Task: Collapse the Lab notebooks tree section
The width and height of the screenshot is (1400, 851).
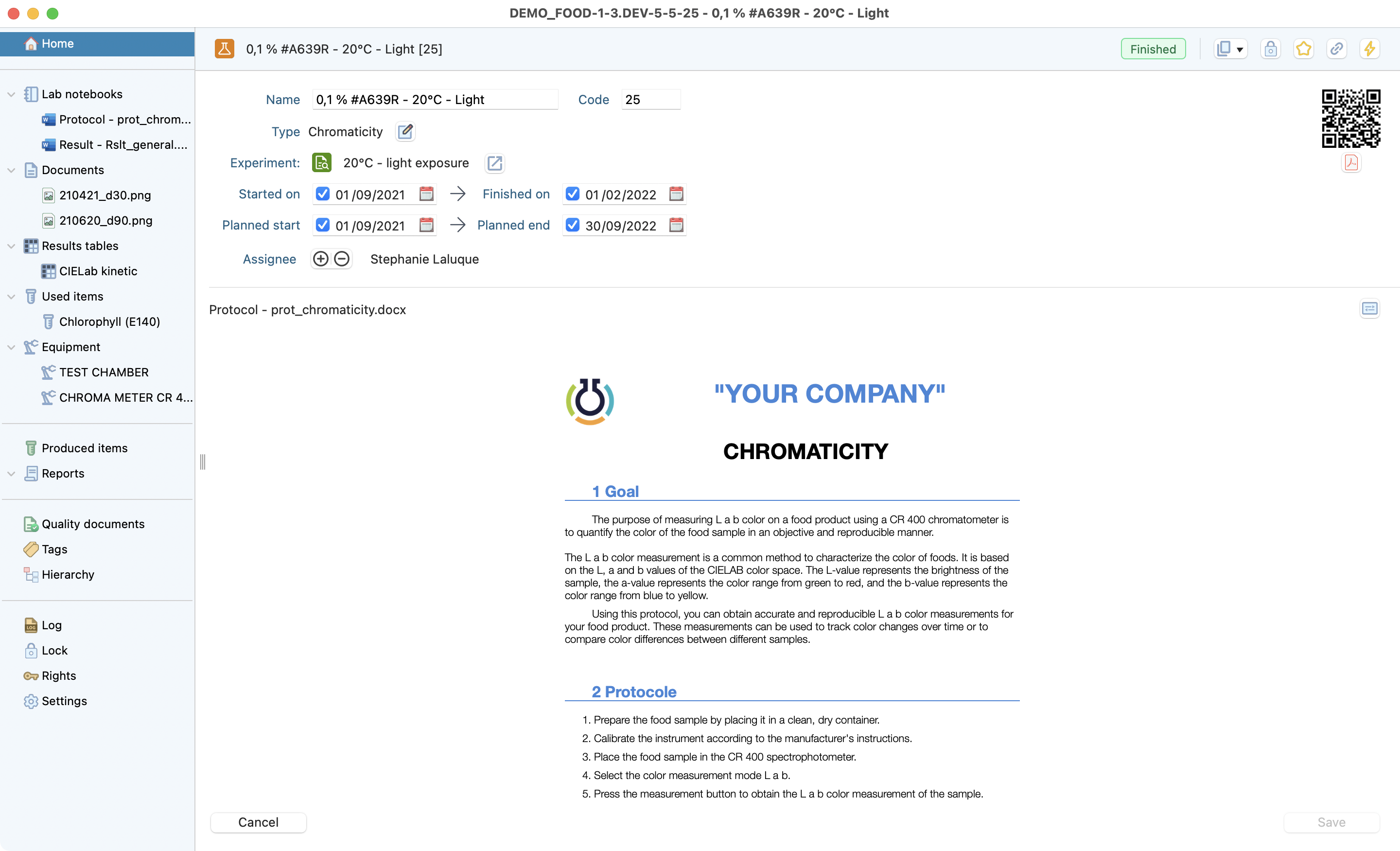Action: 11,94
